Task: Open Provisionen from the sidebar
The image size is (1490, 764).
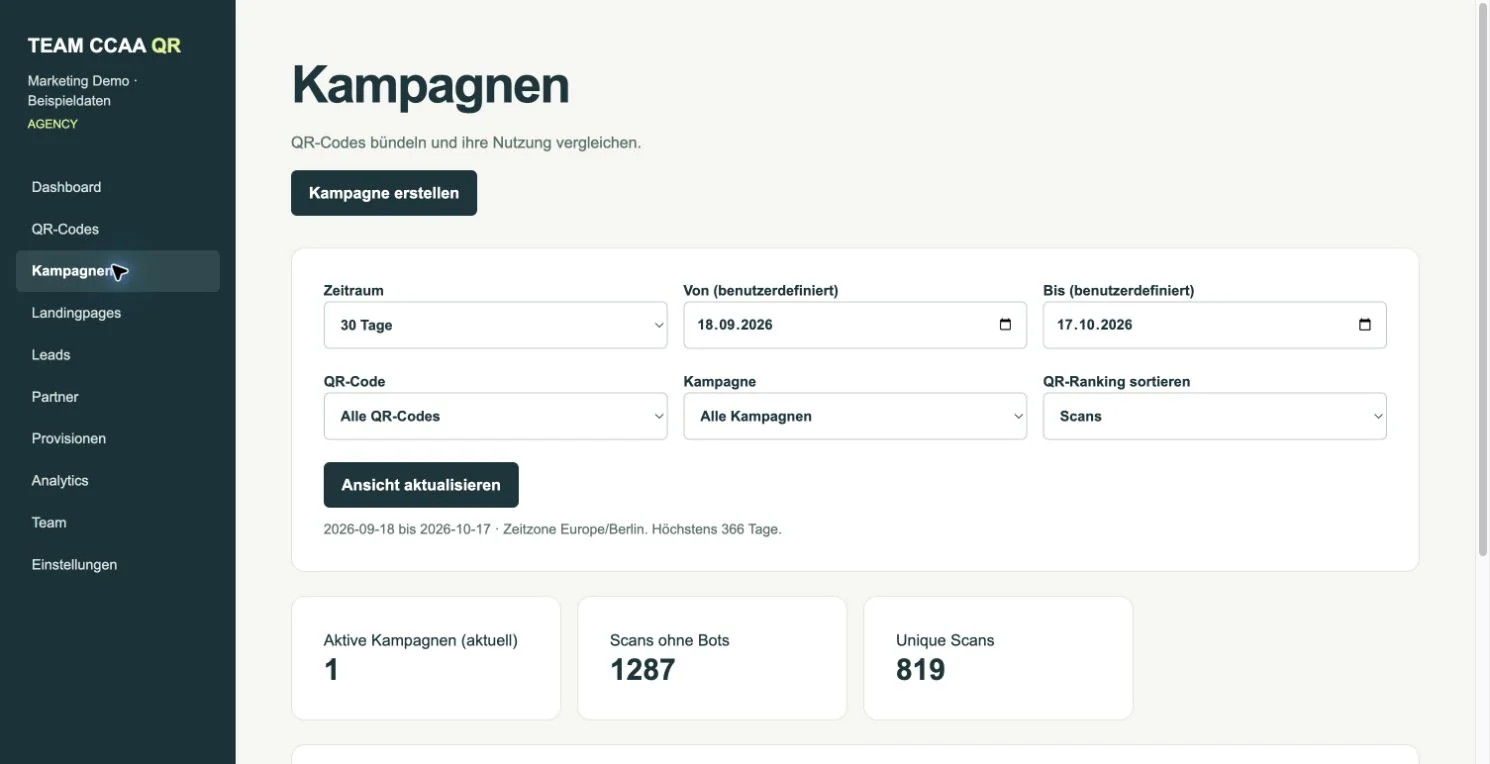Action: click(x=118, y=439)
